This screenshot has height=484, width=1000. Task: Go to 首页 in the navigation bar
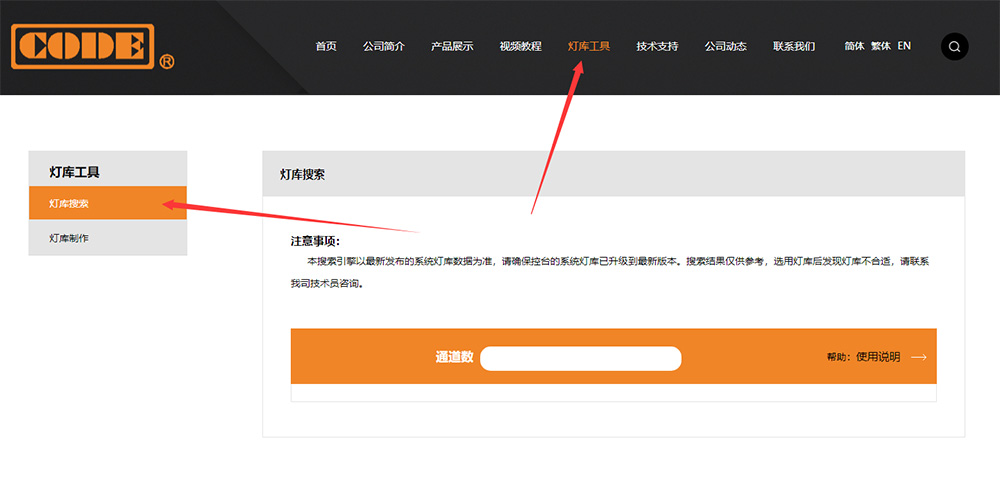pyautogui.click(x=326, y=47)
